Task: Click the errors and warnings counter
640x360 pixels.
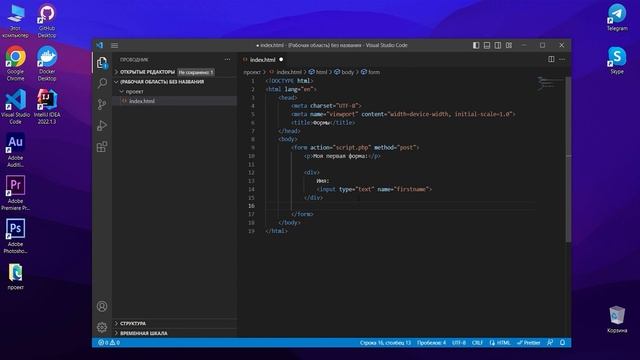Action: point(109,343)
